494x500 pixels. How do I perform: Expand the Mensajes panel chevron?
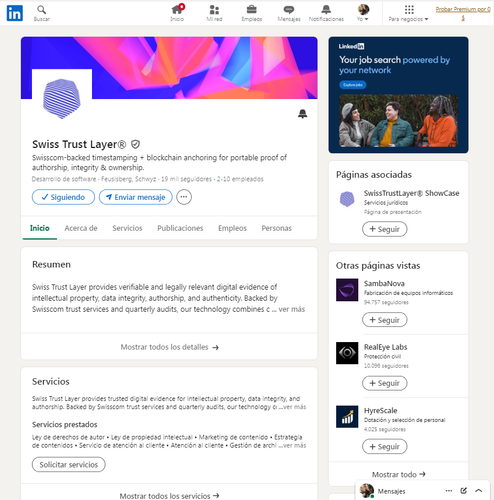(478, 491)
